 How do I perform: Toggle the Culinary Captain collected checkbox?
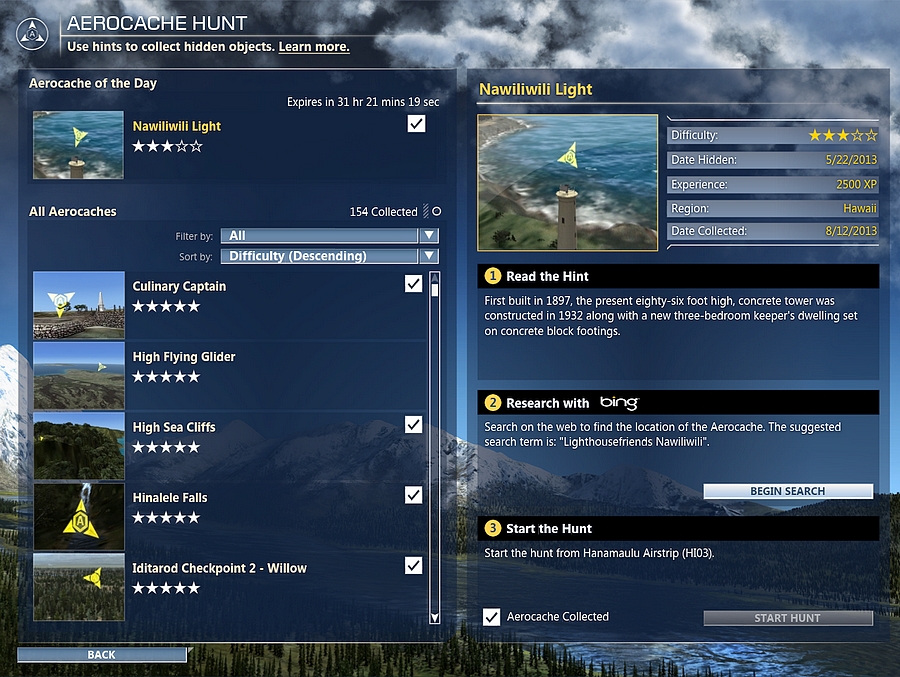click(413, 283)
